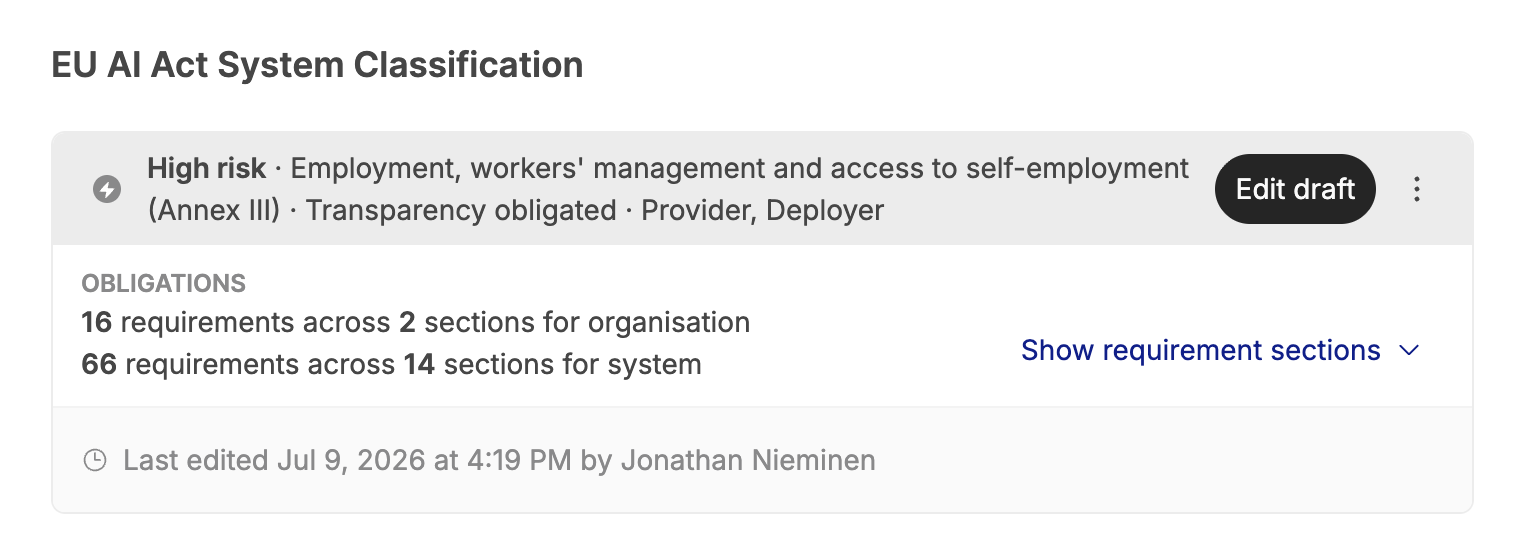Click the Transparency obligated text
Viewport: 1522px width, 546px height.
[x=460, y=211]
